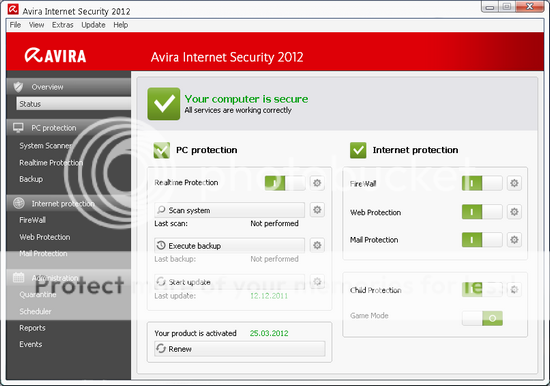This screenshot has width=550, height=386.
Task: Click the Administration calendar icon in sidebar
Action: [x=19, y=278]
